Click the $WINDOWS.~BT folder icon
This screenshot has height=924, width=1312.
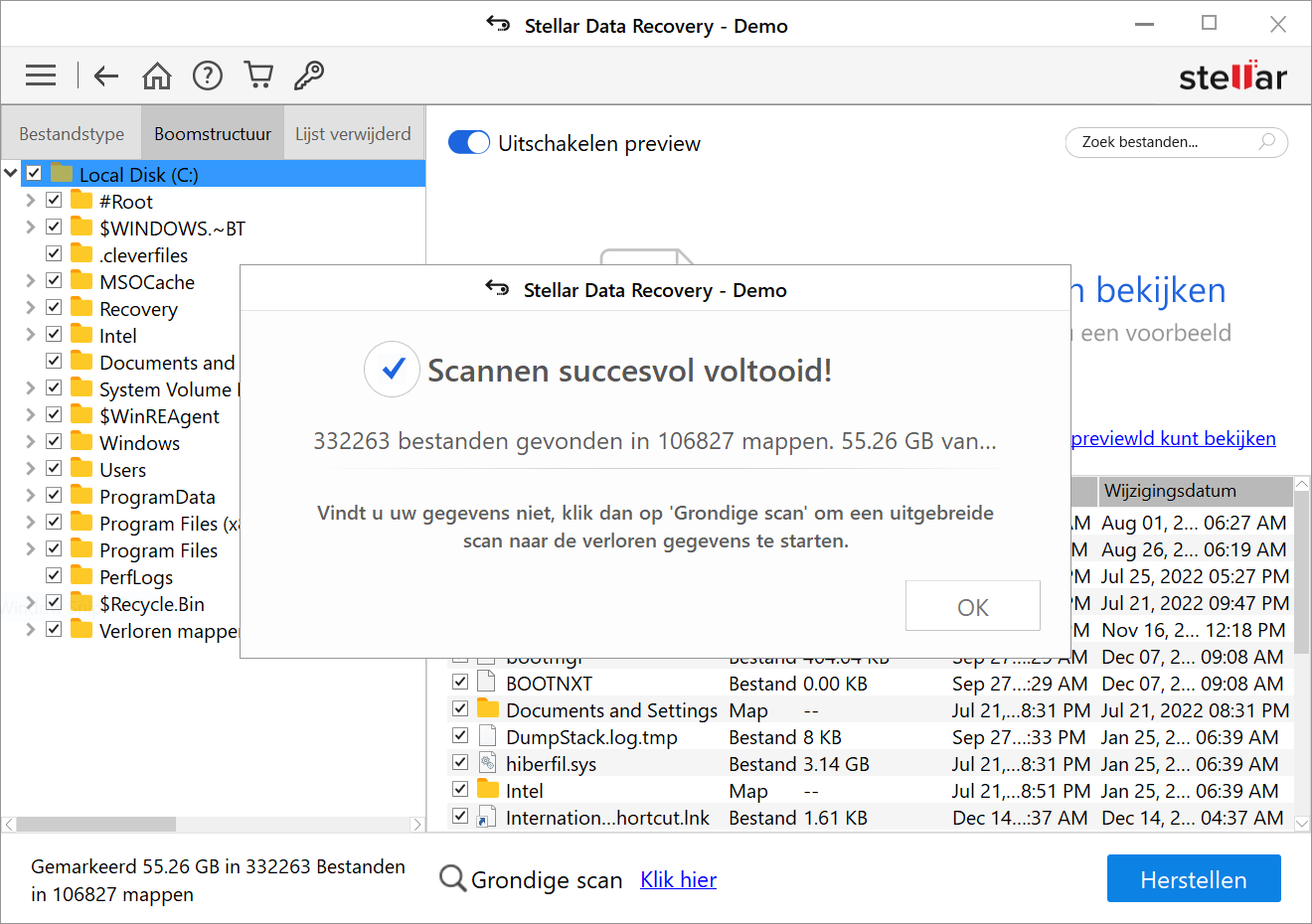pyautogui.click(x=82, y=228)
